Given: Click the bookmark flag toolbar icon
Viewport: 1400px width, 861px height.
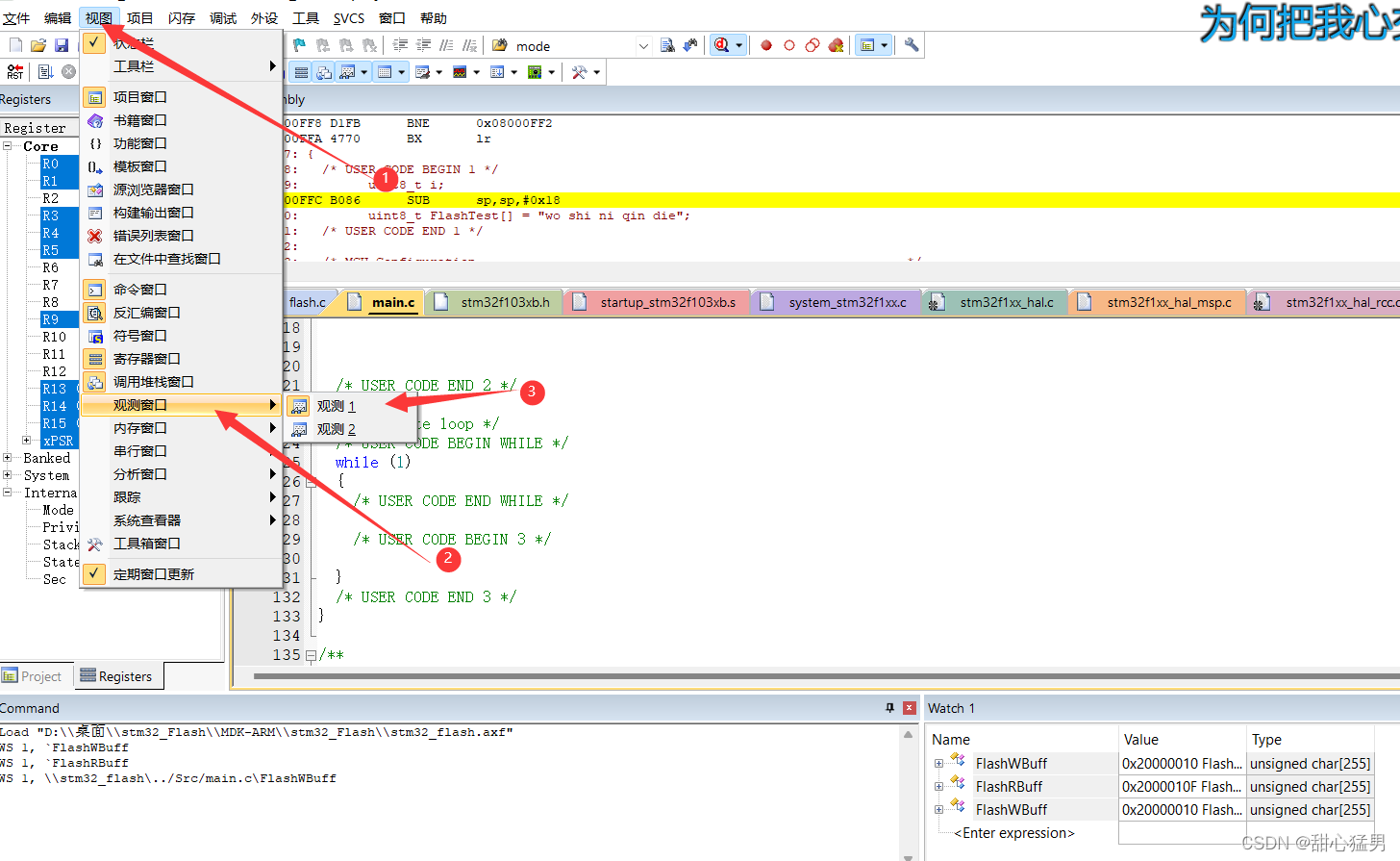Looking at the screenshot, I should [299, 45].
